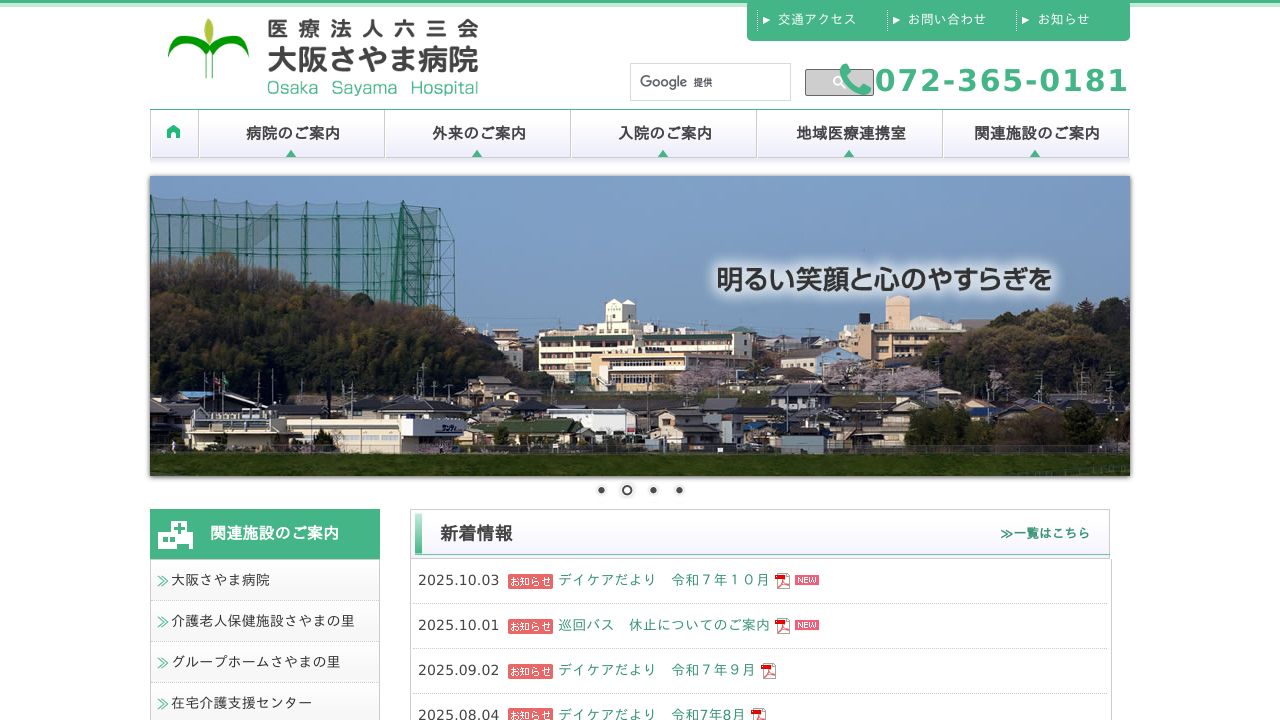Expand the 外来のご案内 dropdown
1280x720 pixels.
[x=477, y=133]
